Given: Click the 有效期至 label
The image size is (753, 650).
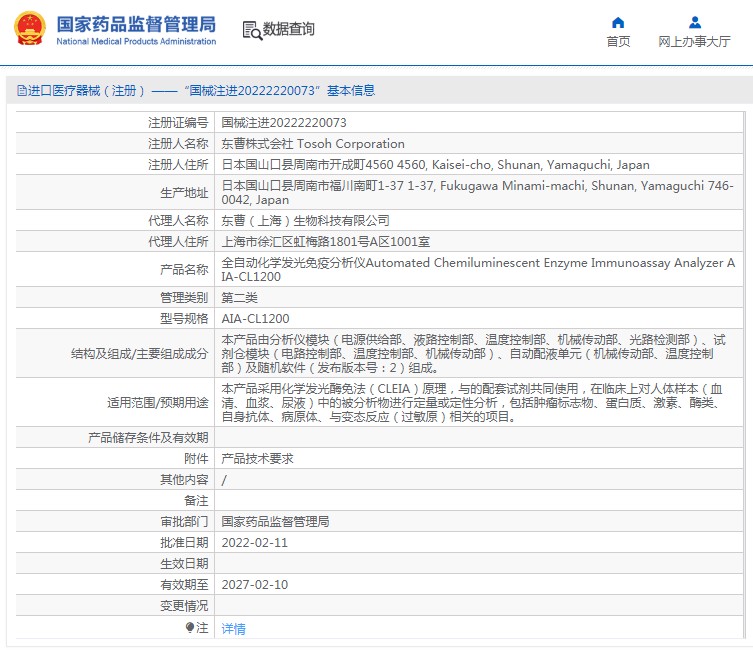Looking at the screenshot, I should click(x=184, y=585).
